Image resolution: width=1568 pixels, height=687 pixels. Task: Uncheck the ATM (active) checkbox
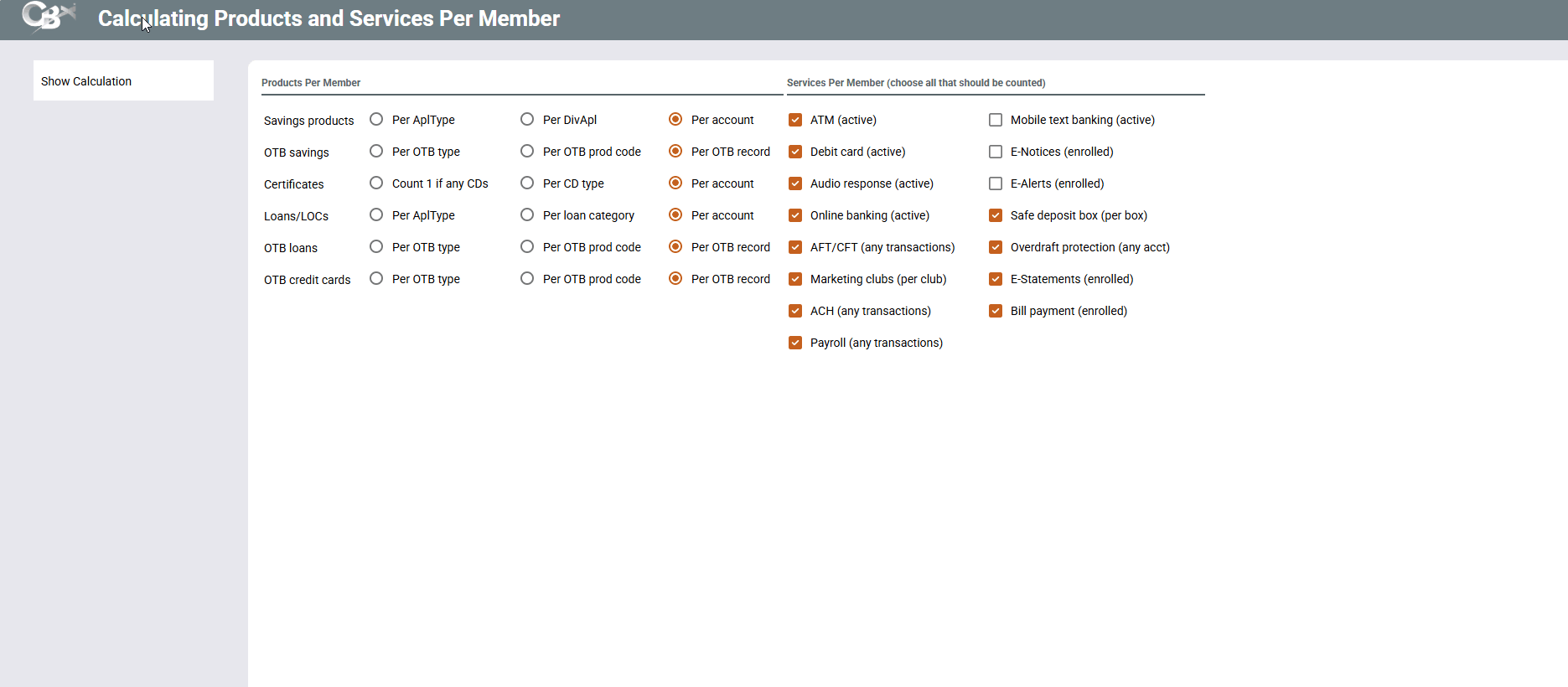click(x=795, y=120)
